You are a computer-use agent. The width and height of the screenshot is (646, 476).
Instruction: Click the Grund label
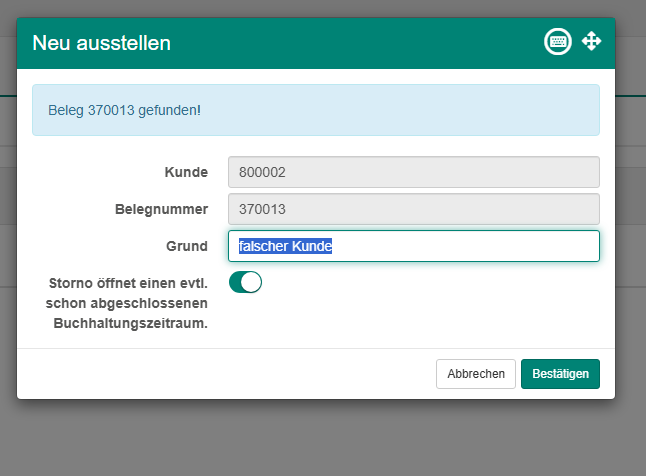click(x=188, y=246)
